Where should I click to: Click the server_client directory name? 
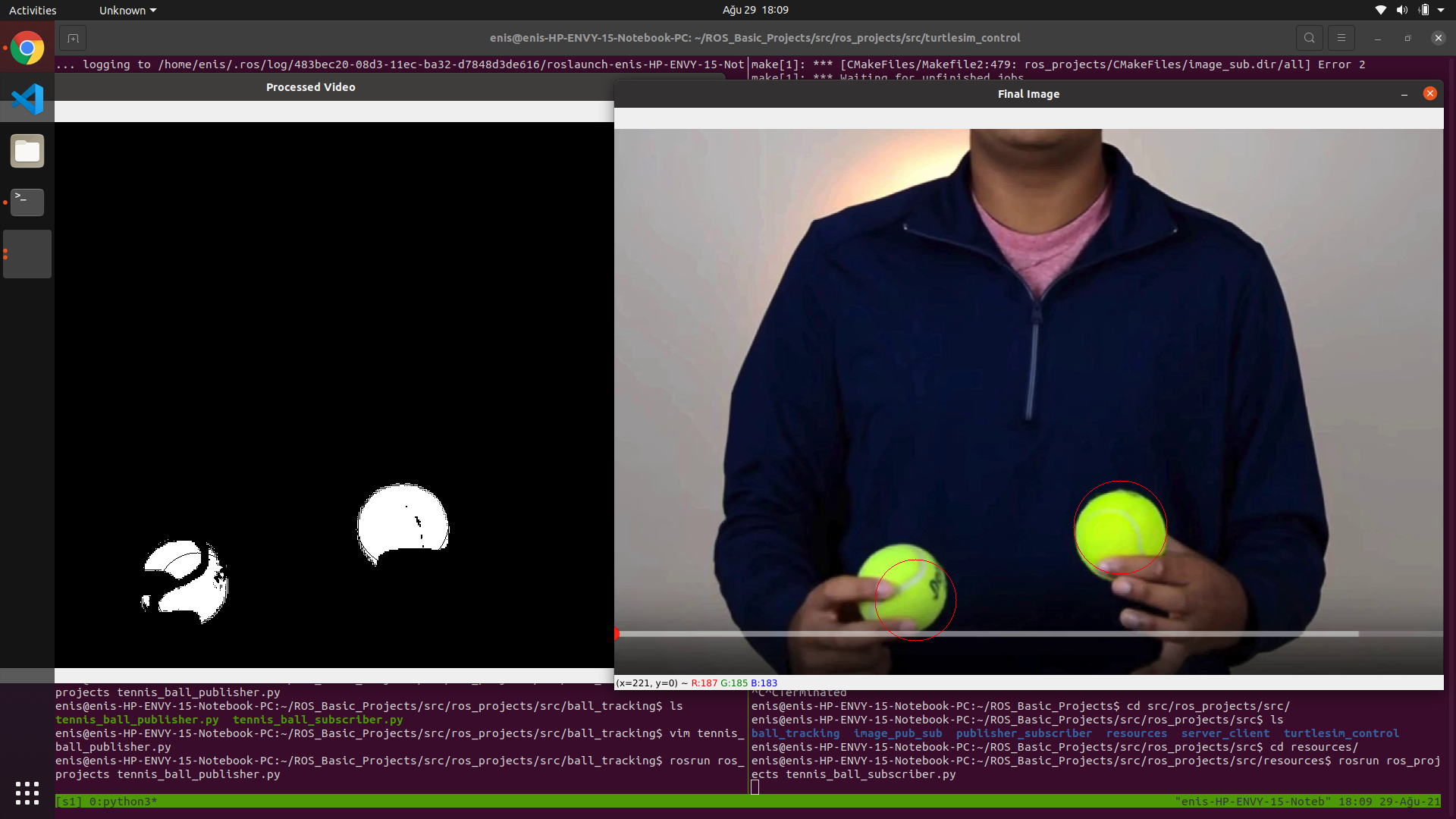point(1225,733)
